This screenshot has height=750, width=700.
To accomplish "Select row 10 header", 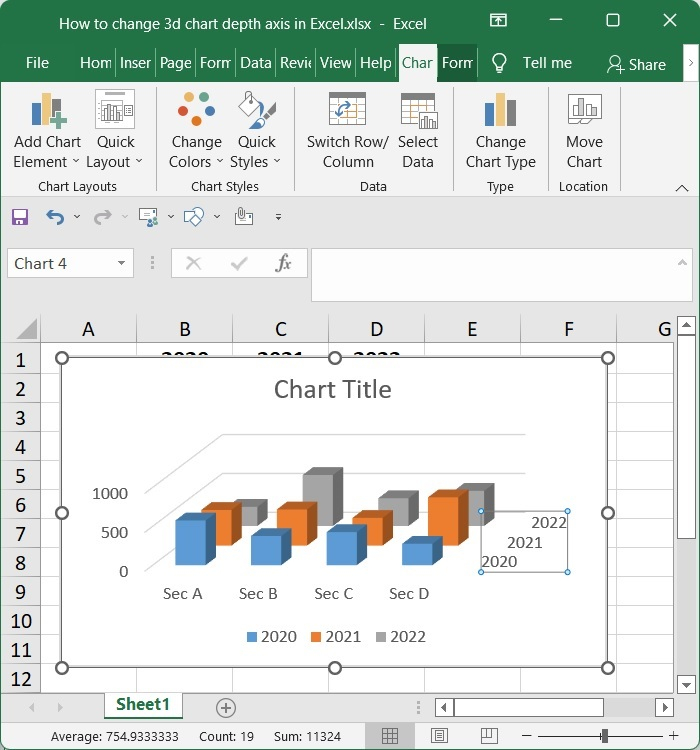I will 21,621.
